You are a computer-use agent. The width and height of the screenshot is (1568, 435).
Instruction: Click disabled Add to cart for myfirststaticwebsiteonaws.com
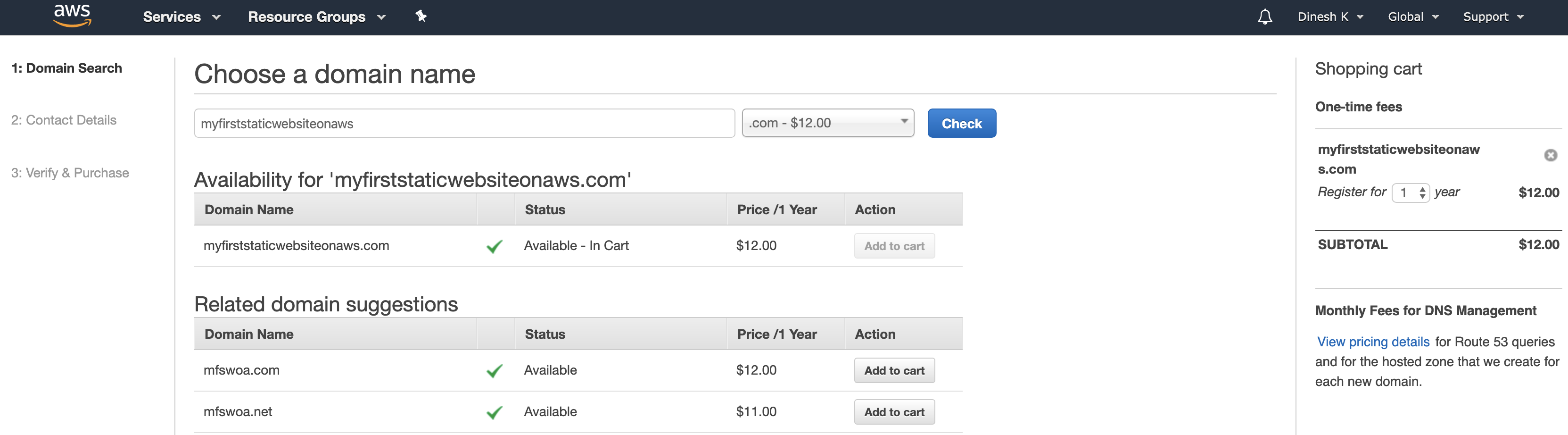[894, 246]
